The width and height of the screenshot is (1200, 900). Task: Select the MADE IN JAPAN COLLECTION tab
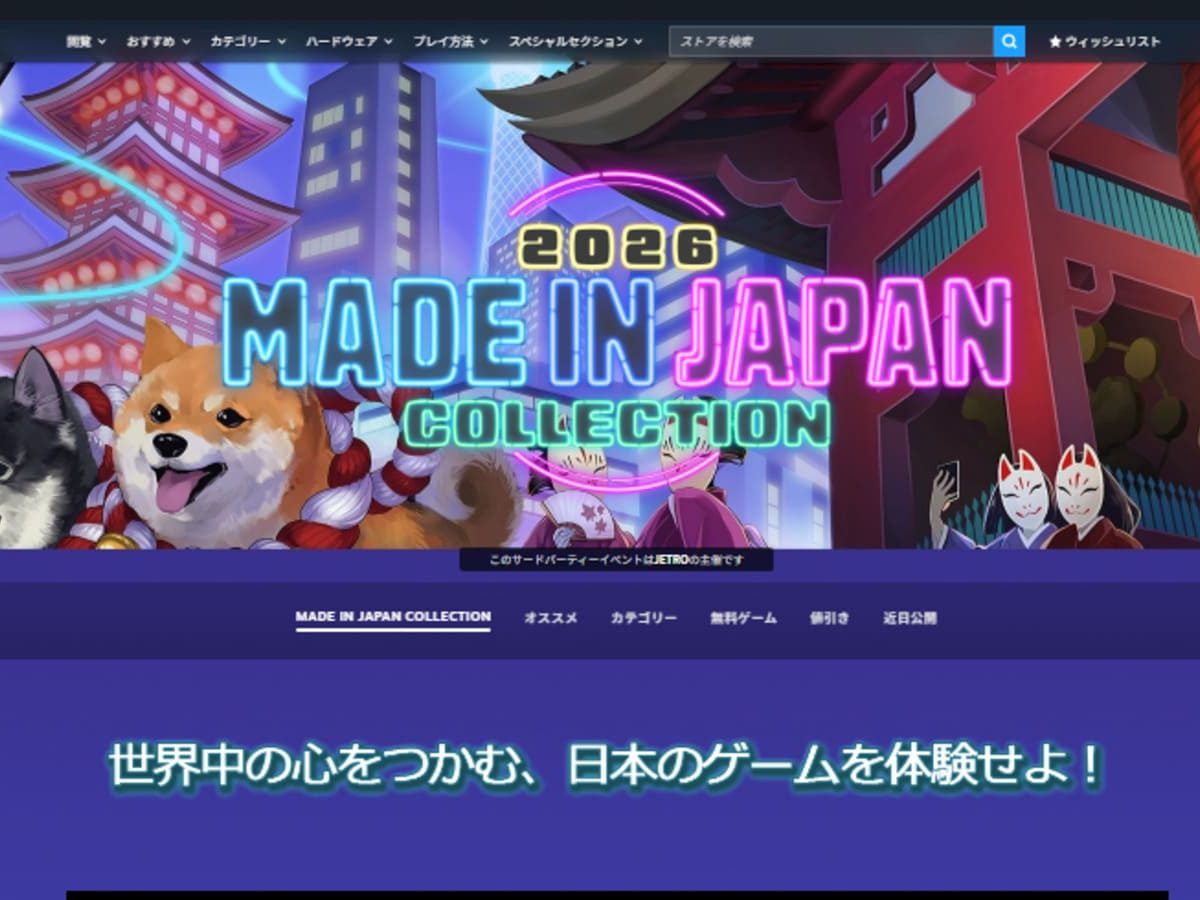[x=393, y=618]
